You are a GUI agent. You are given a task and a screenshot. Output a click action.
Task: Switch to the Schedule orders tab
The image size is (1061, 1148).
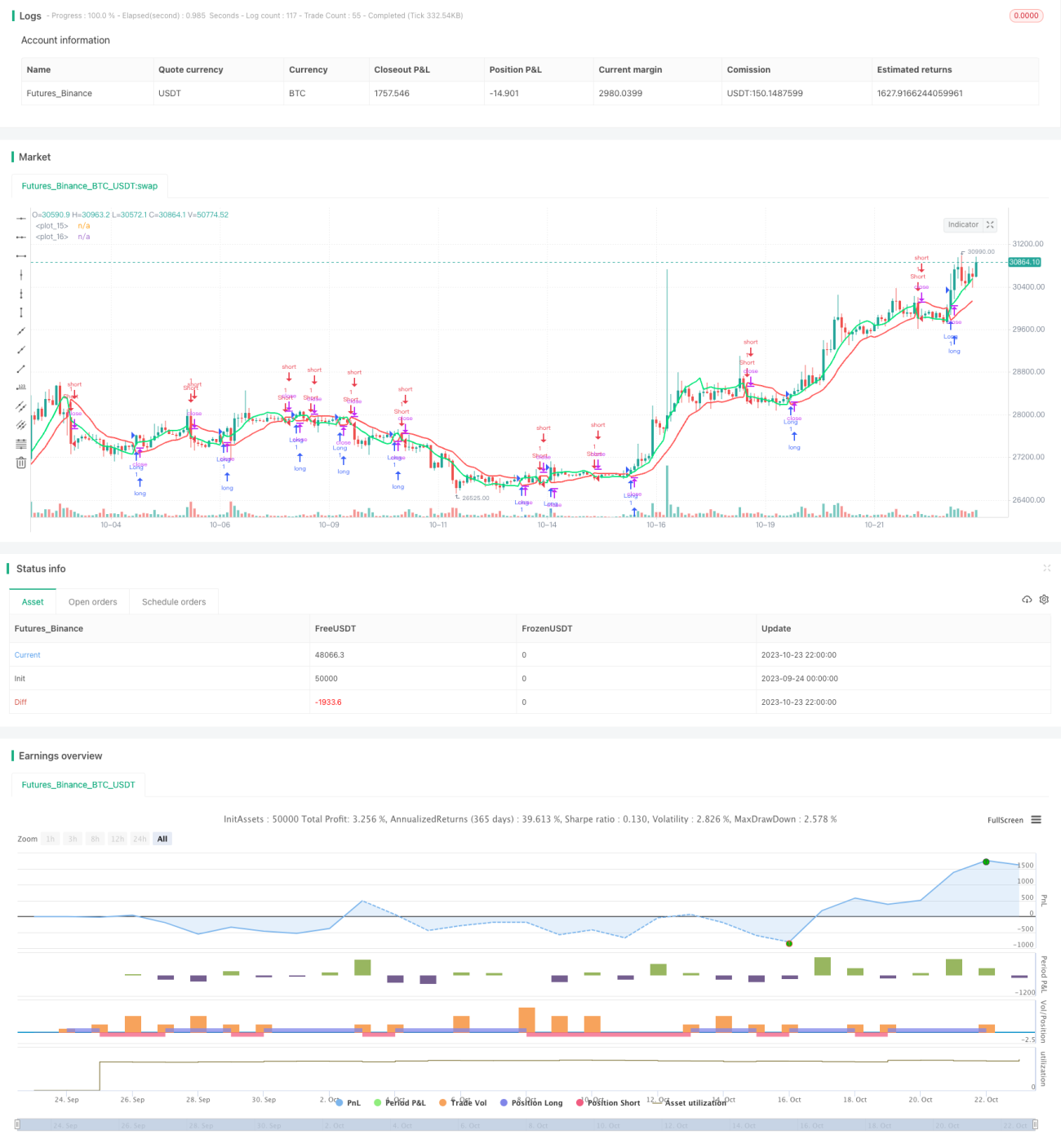click(174, 602)
